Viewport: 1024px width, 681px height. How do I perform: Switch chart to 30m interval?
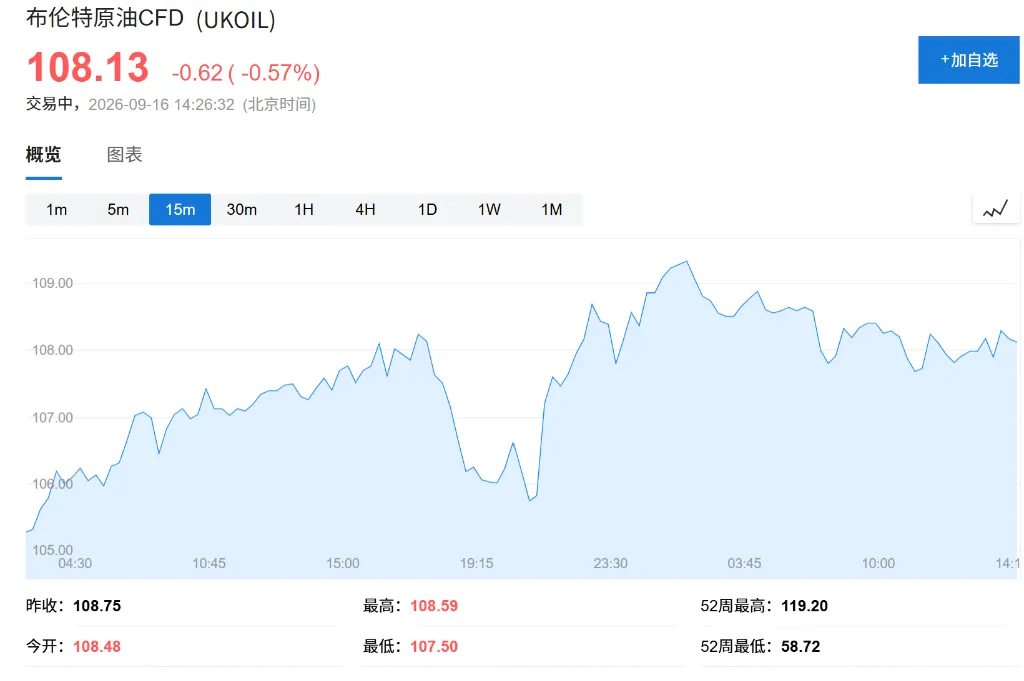pos(242,210)
